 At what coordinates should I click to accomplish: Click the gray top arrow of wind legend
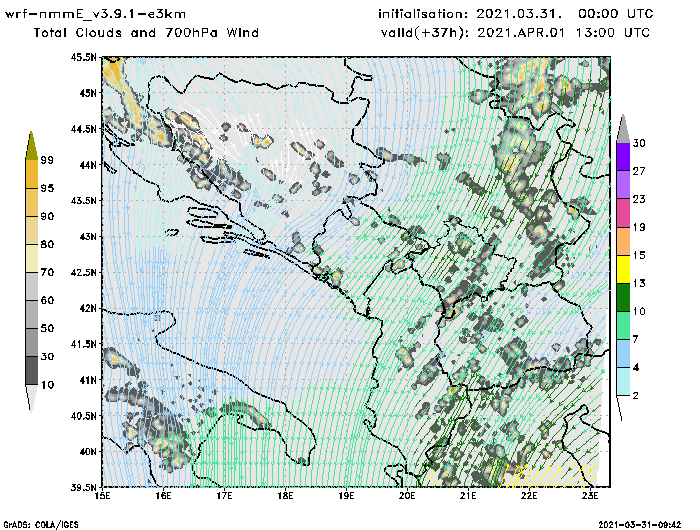click(623, 129)
